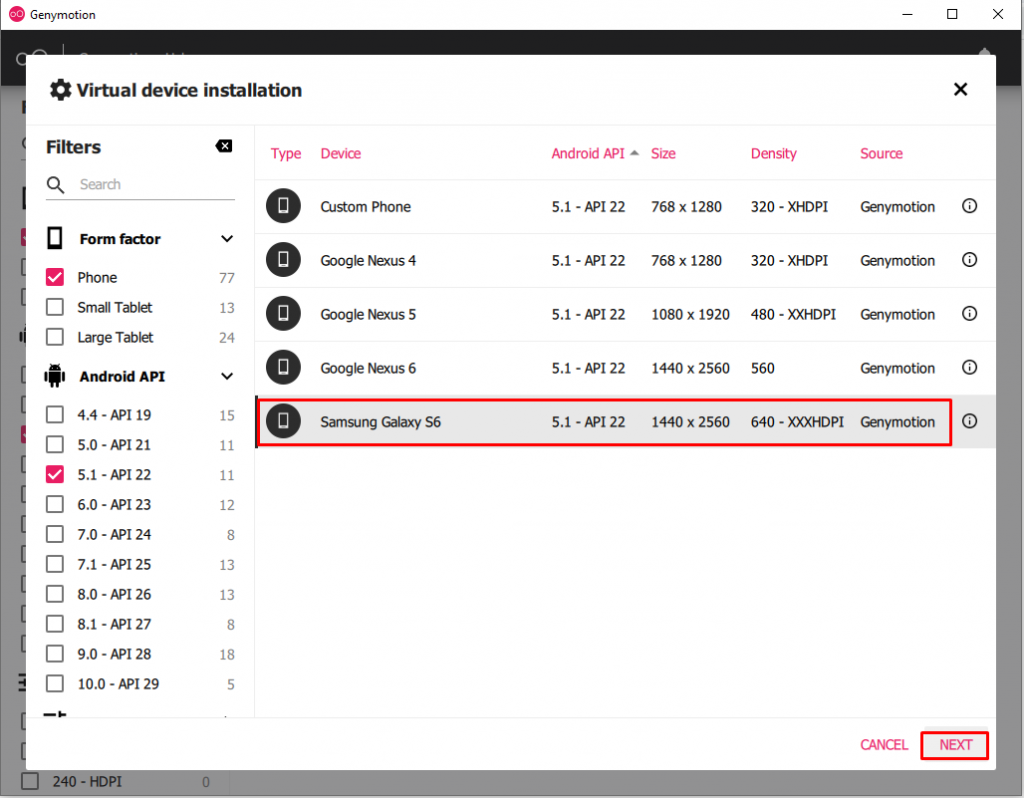The height and width of the screenshot is (798, 1024).
Task: Check the 8.1 - API 27 filter
Action: click(x=55, y=624)
